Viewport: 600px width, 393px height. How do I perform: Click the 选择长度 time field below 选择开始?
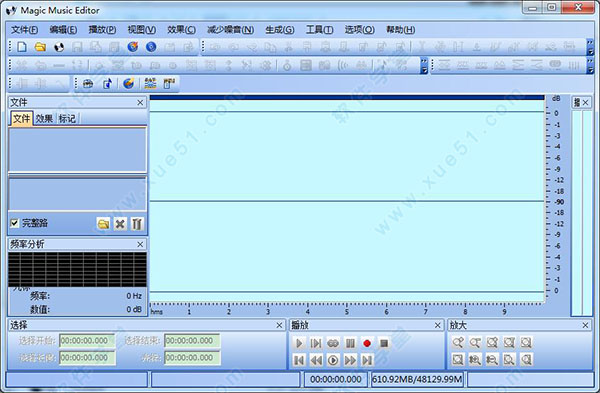[x=87, y=358]
